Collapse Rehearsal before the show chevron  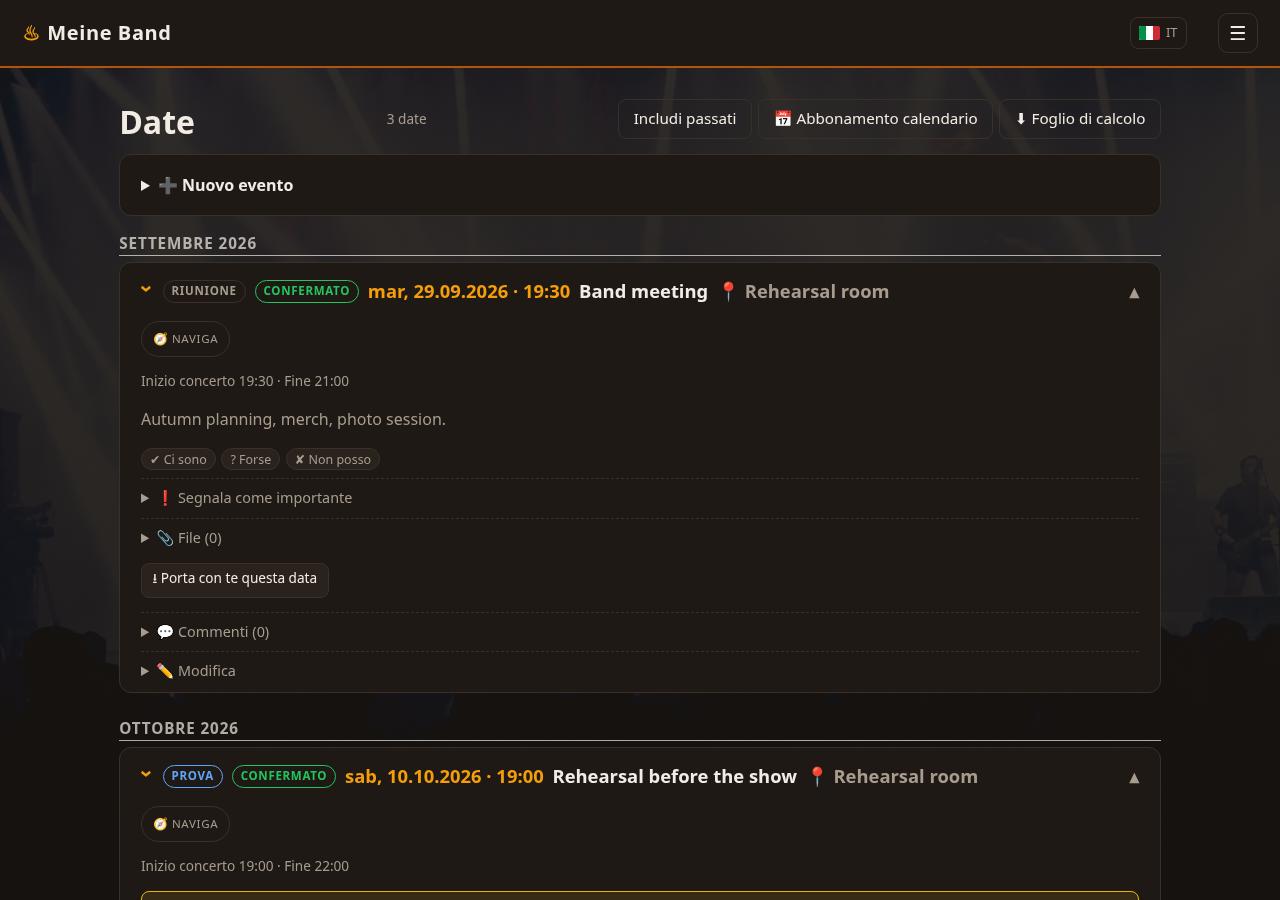[x=146, y=776]
